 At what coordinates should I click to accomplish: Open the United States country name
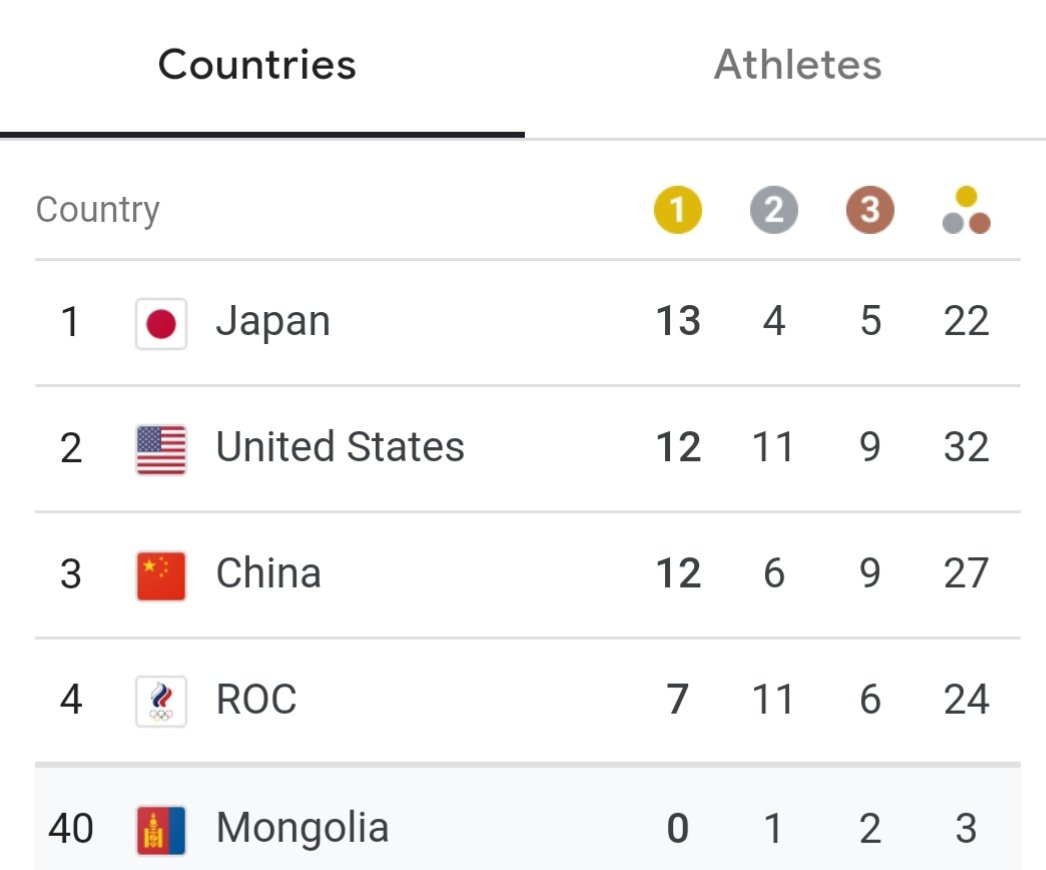coord(340,446)
